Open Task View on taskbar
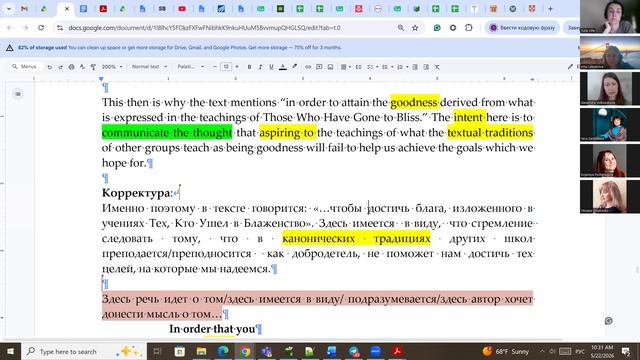 (158, 351)
